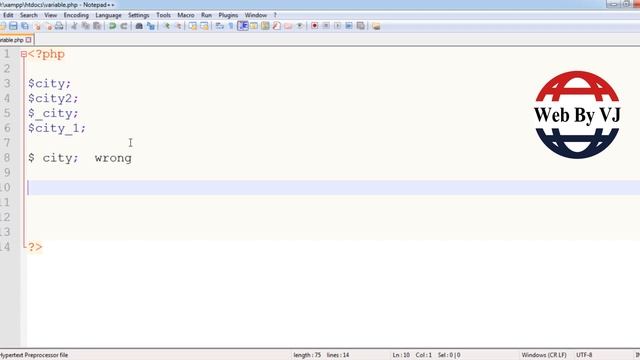Place cursor in highlighted line 10
The image size is (640, 360).
[x=333, y=188]
